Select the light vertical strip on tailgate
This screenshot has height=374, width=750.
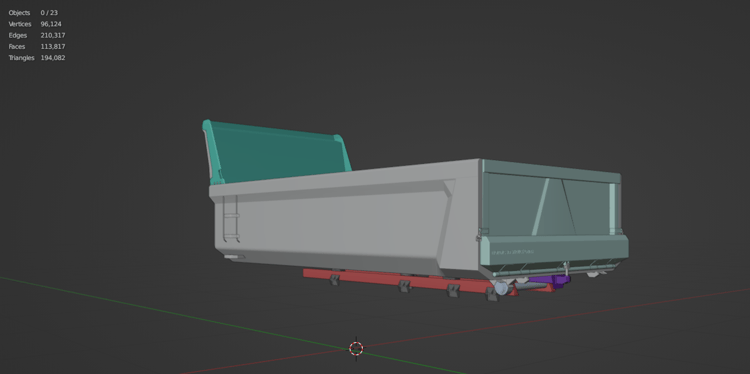click(x=612, y=209)
